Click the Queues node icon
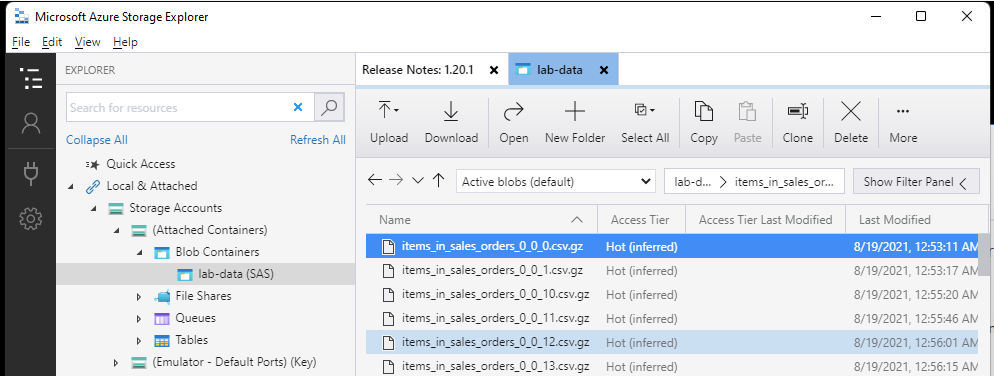This screenshot has height=376, width=994. (162, 318)
